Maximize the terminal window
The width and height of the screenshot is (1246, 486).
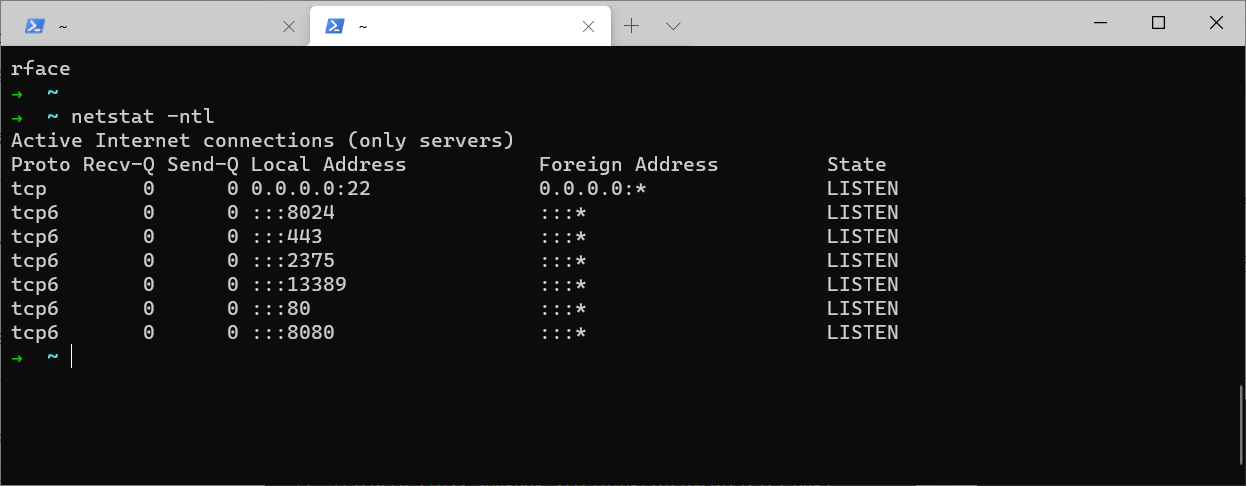click(x=1158, y=23)
